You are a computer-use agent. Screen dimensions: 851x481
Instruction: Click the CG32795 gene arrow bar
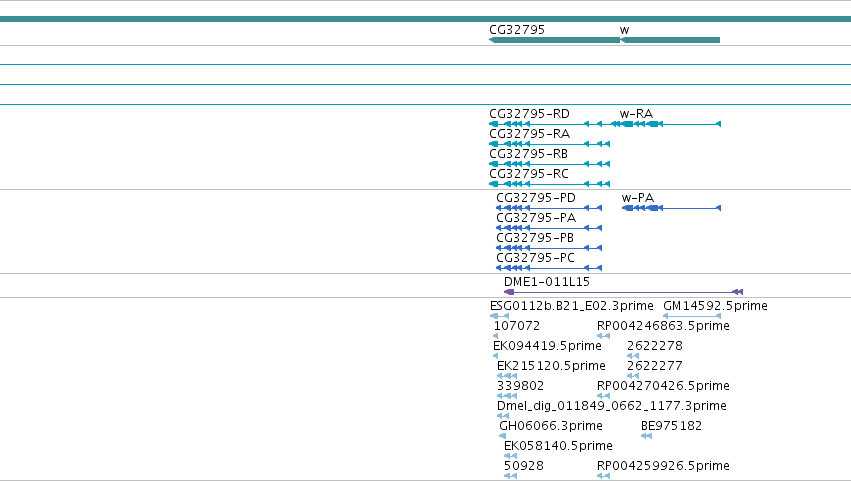coord(554,40)
